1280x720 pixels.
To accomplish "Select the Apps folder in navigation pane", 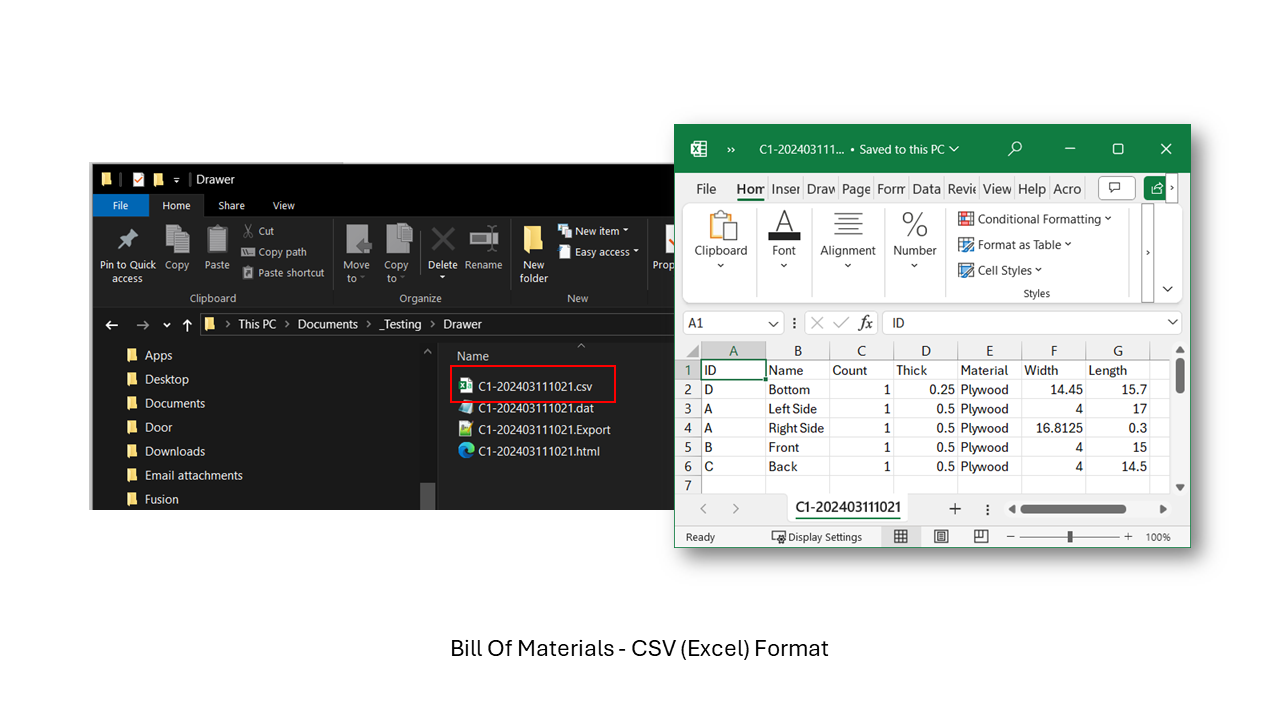I will click(x=159, y=355).
